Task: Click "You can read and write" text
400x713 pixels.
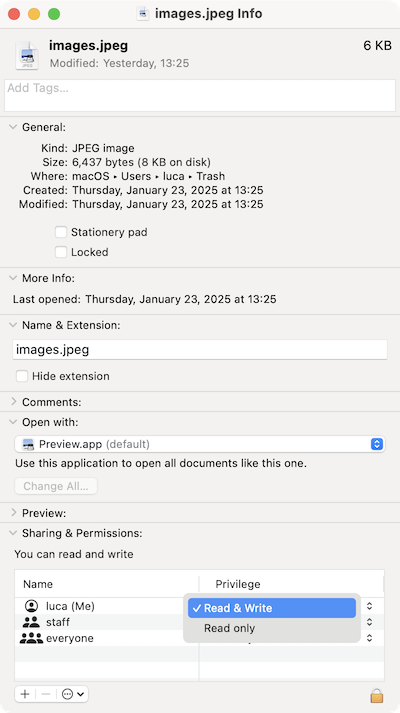Action: click(x=74, y=554)
